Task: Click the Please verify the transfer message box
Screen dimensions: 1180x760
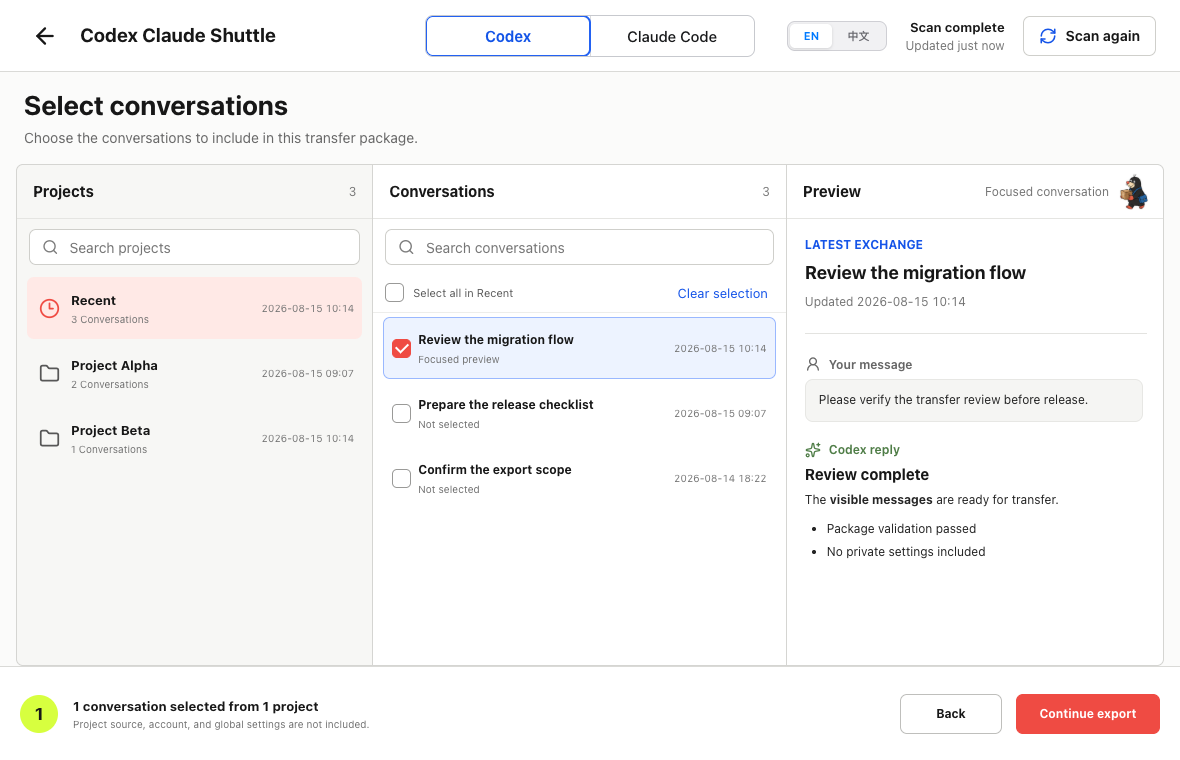Action: pos(974,400)
